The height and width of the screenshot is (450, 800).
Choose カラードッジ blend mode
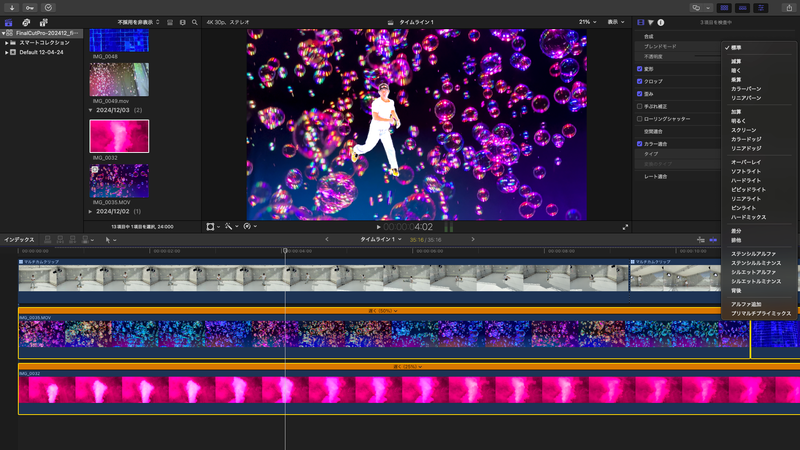[x=746, y=139]
